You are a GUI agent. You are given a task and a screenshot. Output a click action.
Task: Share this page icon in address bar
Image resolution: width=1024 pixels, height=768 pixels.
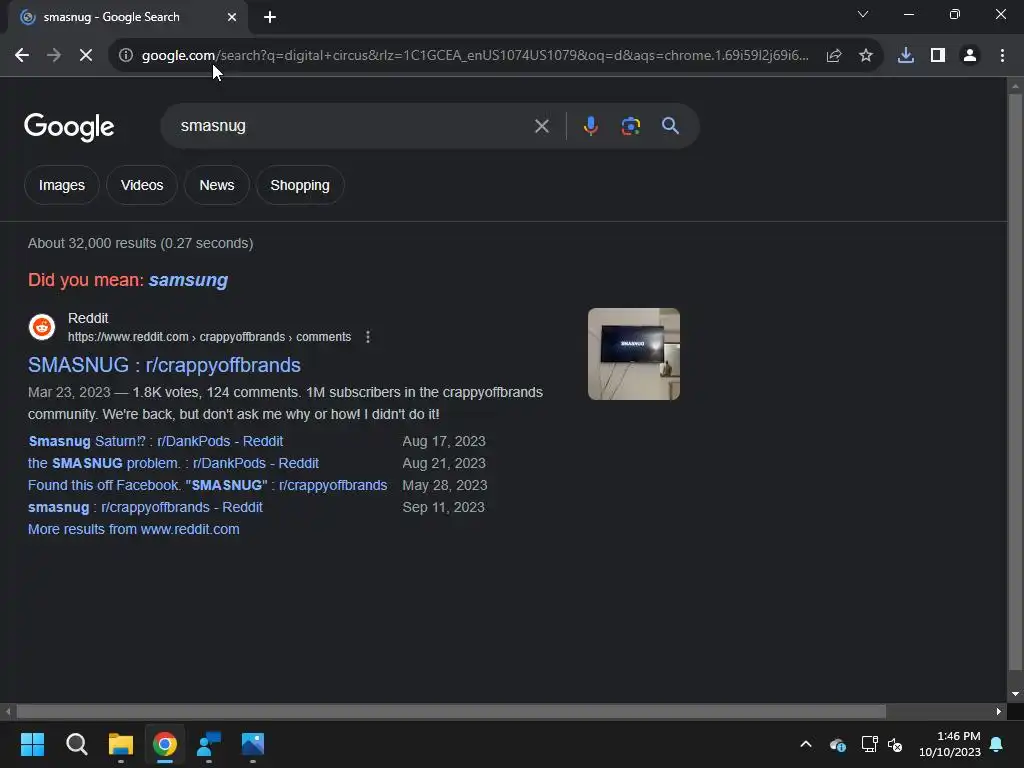[x=834, y=56]
